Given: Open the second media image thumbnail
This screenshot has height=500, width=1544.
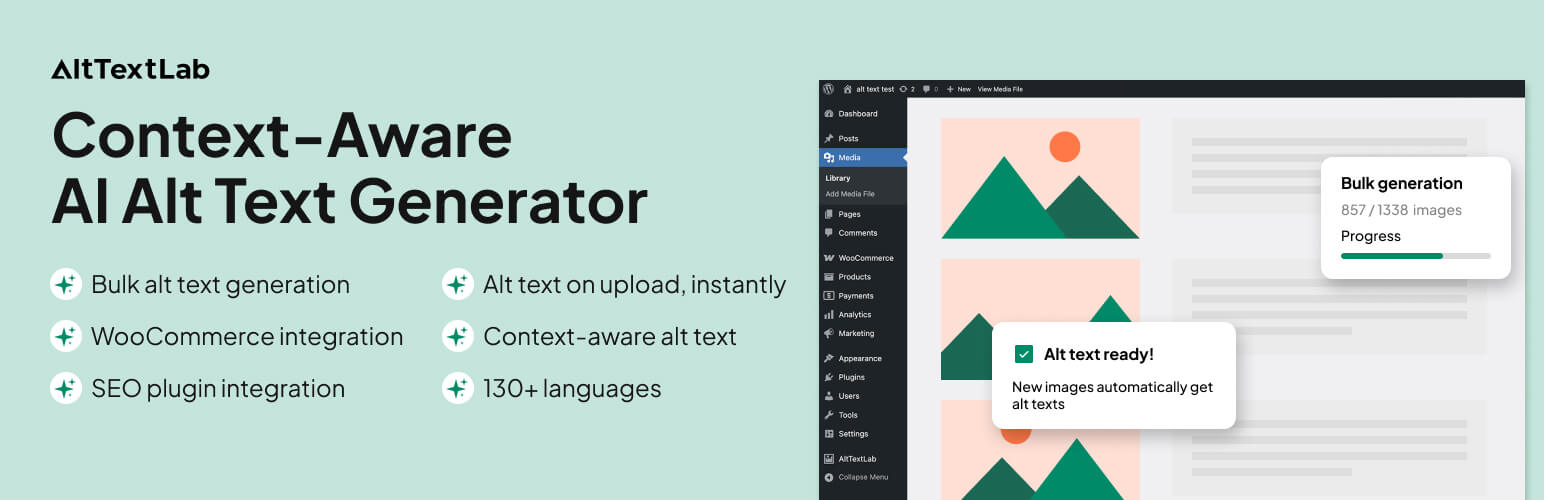Looking at the screenshot, I should 1040,319.
